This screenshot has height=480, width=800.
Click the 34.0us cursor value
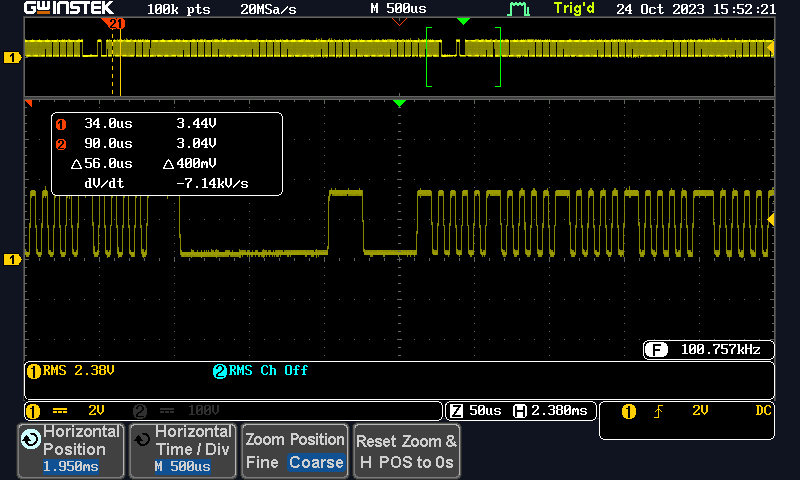point(108,123)
